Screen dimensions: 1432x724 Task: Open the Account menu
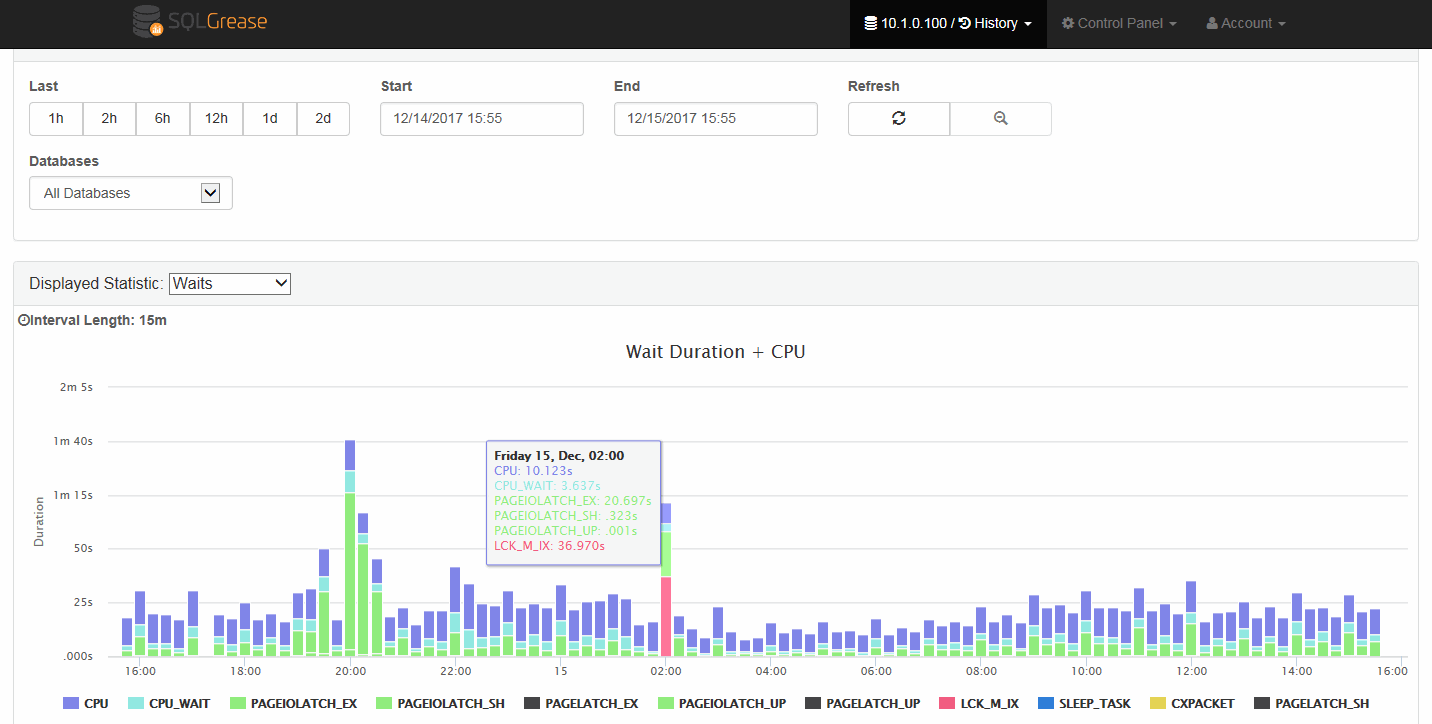1244,22
